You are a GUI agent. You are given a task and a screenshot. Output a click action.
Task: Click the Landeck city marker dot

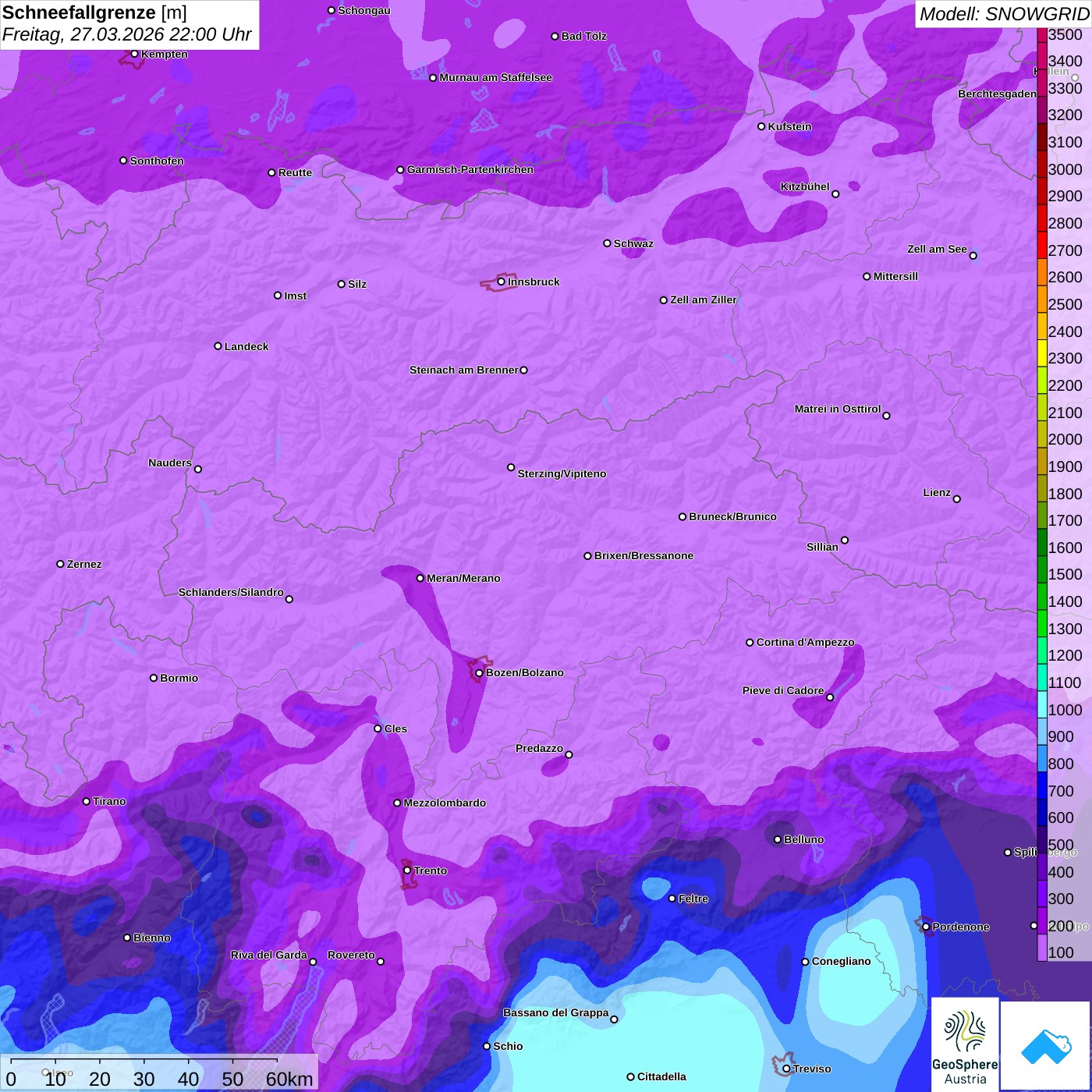[218, 346]
